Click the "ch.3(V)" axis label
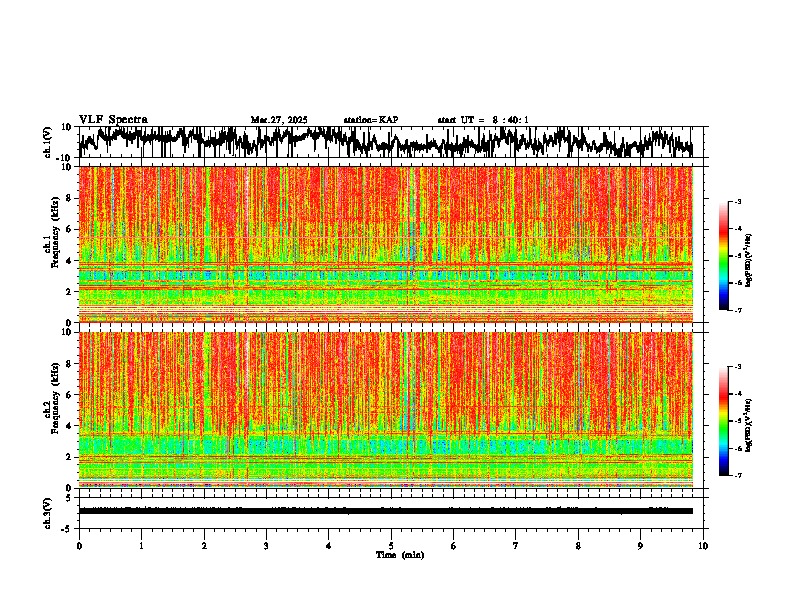Screen dimensions: 792x612 click(48, 513)
